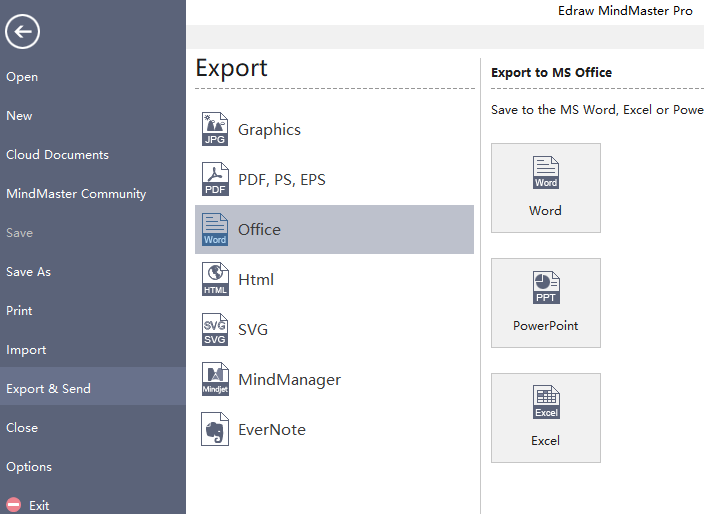Choose Import from the sidebar

(26, 350)
